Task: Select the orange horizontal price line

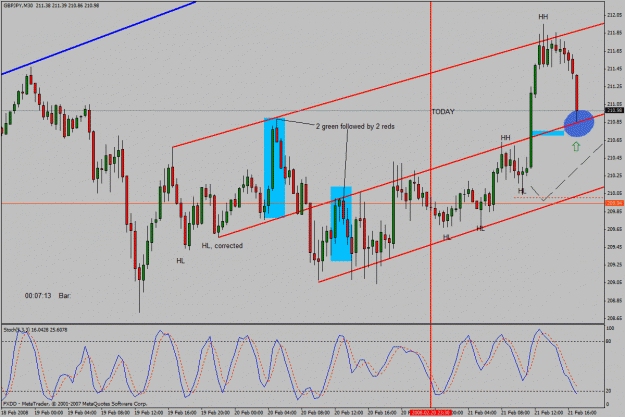Action: [x=303, y=204]
